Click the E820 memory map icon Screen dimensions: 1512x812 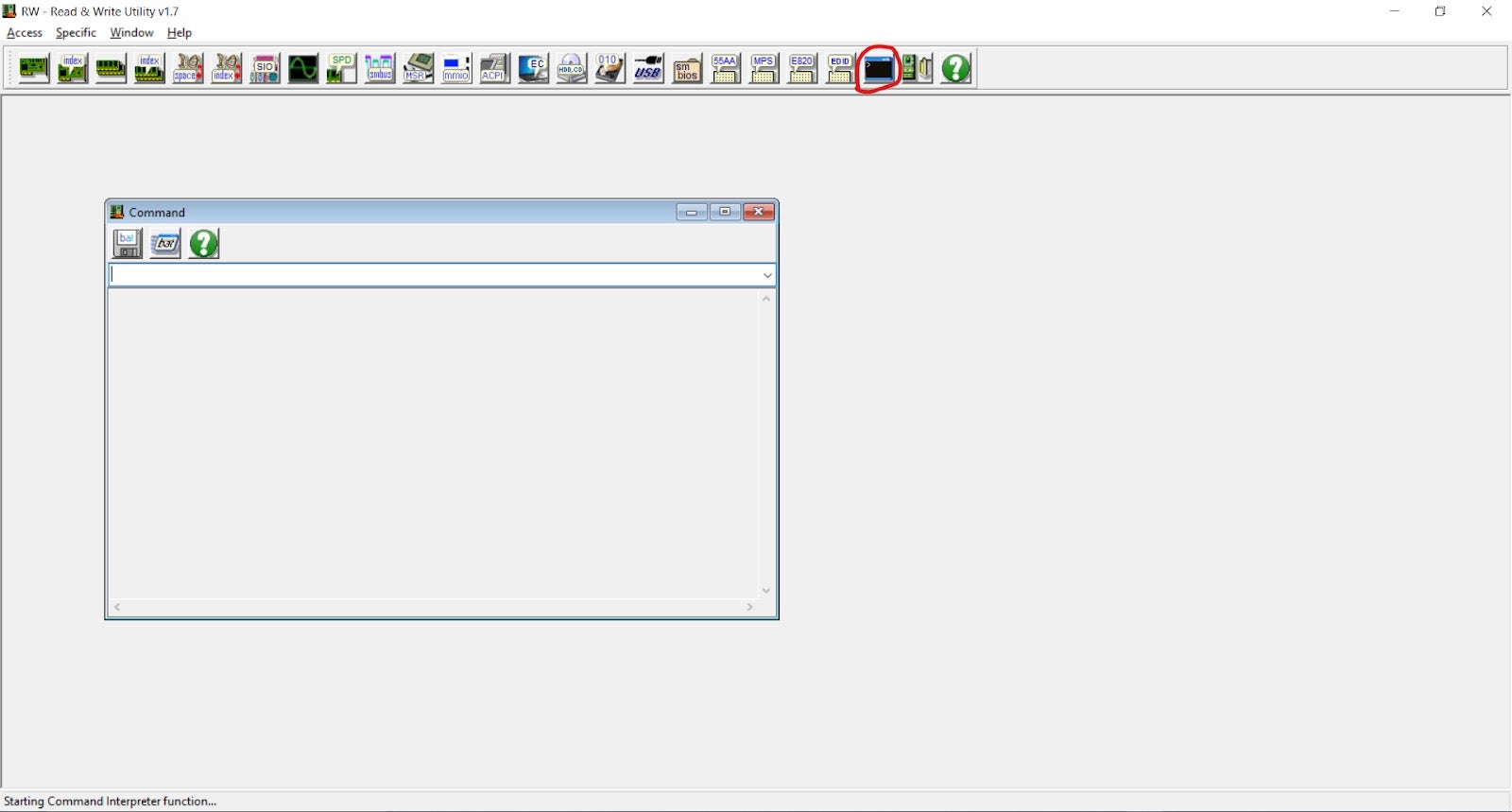pos(801,68)
